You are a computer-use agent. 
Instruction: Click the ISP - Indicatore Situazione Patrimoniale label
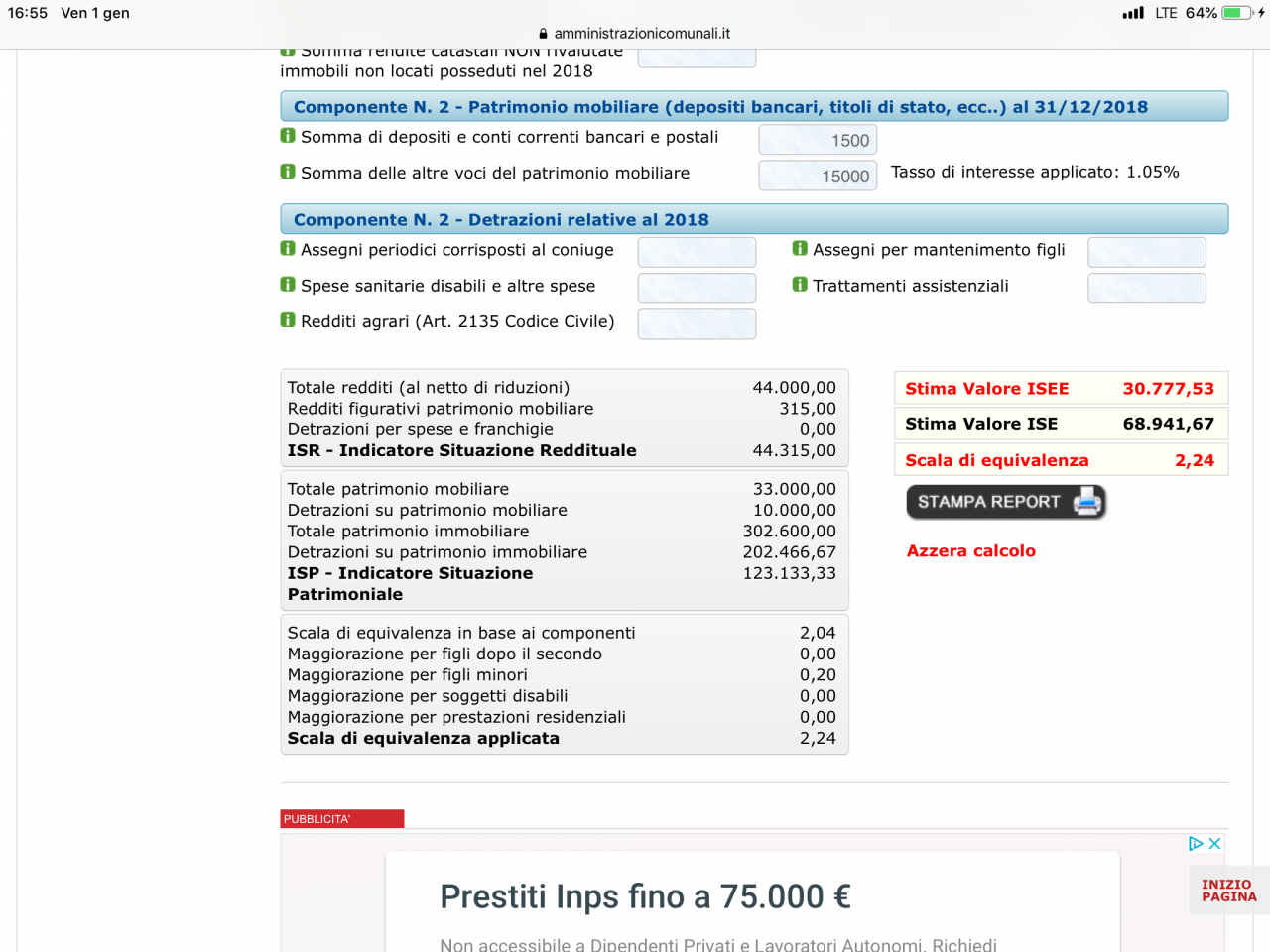click(x=410, y=584)
